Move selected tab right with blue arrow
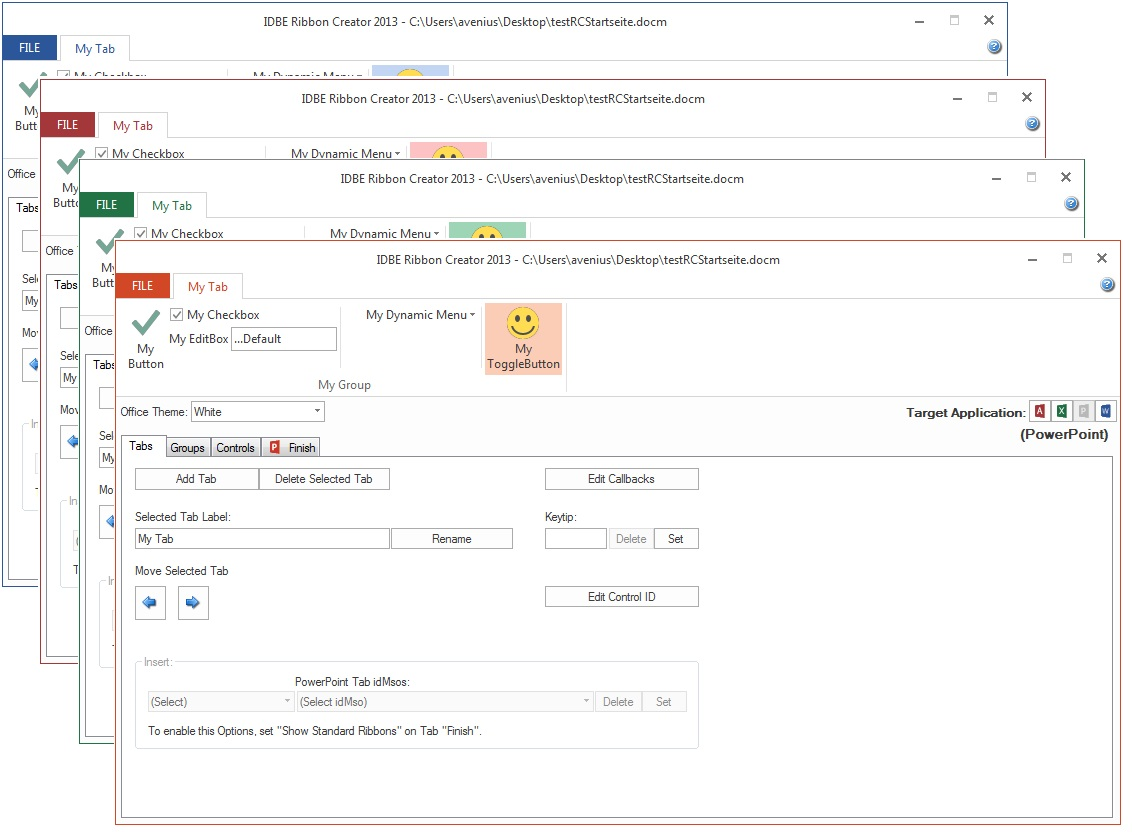Screen dimensions: 1132x832 pos(193,603)
